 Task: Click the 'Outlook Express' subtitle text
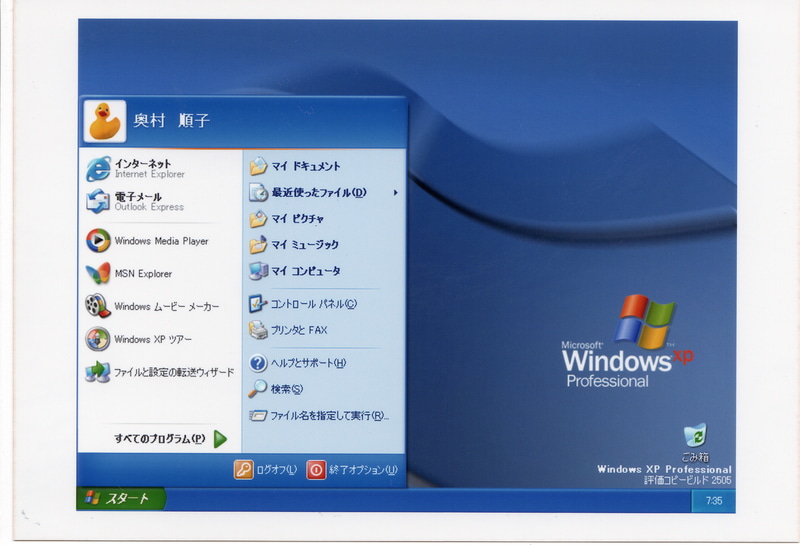pyautogui.click(x=149, y=207)
